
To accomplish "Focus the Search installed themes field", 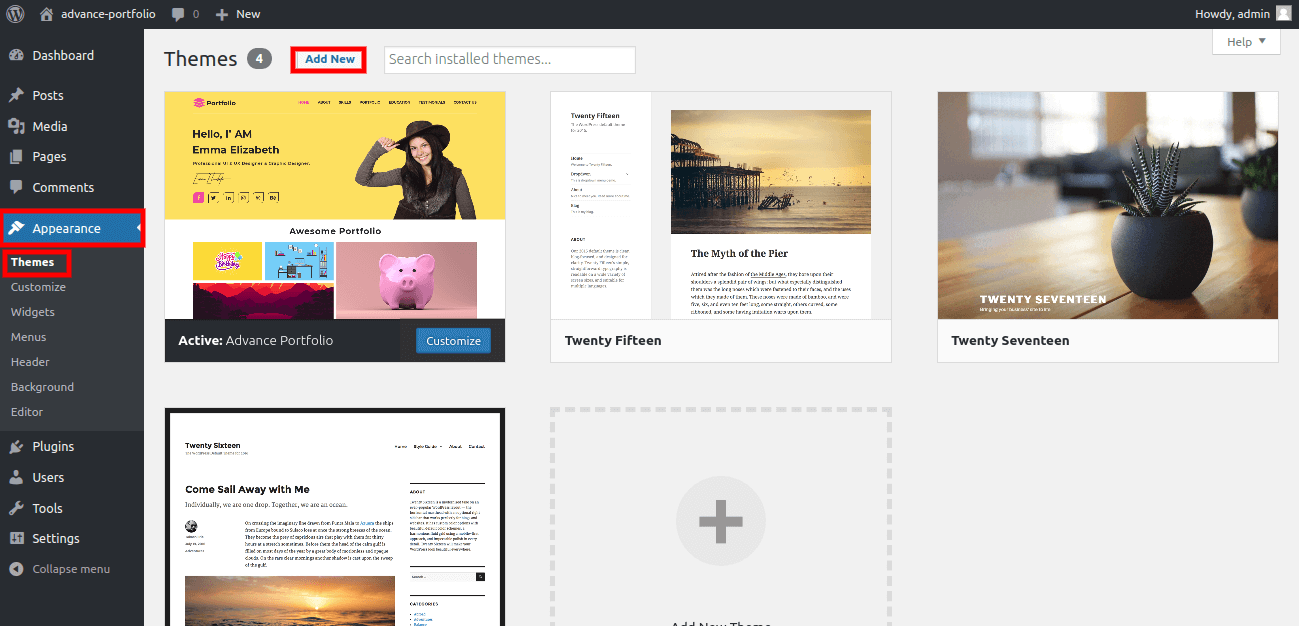I will pos(510,60).
